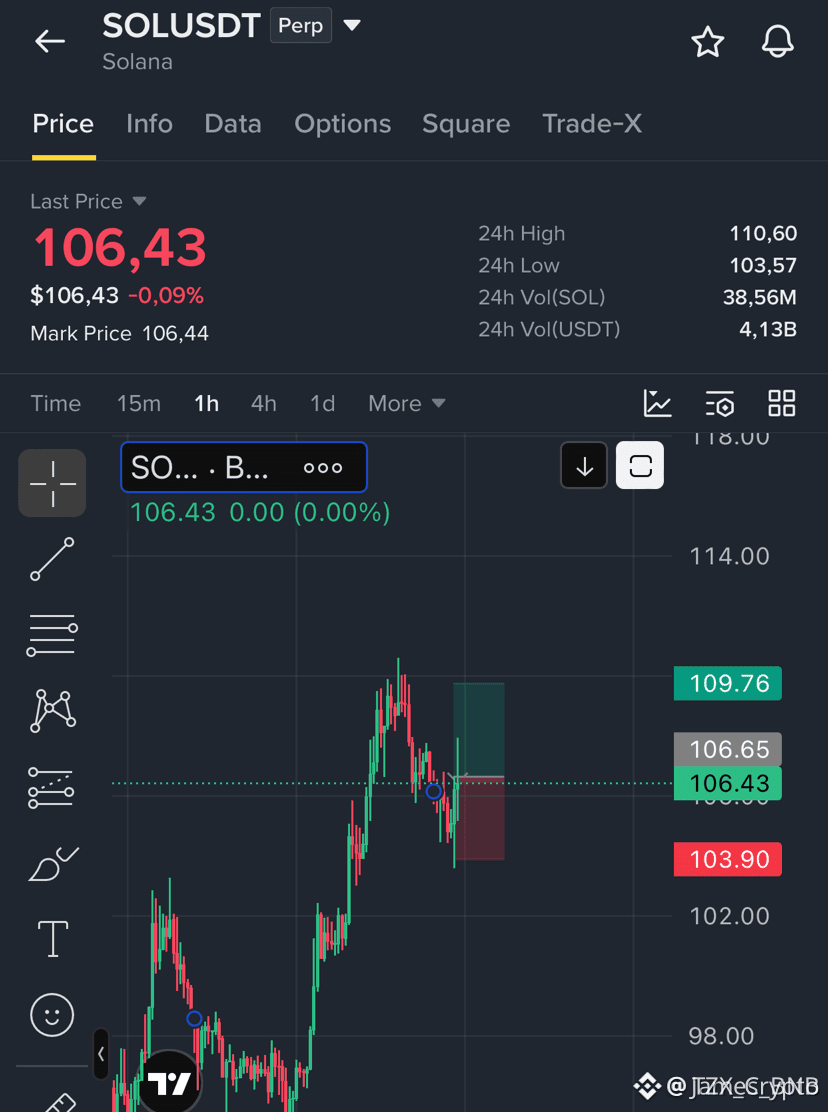The width and height of the screenshot is (828, 1112).
Task: Click blue circle marker near 106 price
Action: tap(434, 791)
